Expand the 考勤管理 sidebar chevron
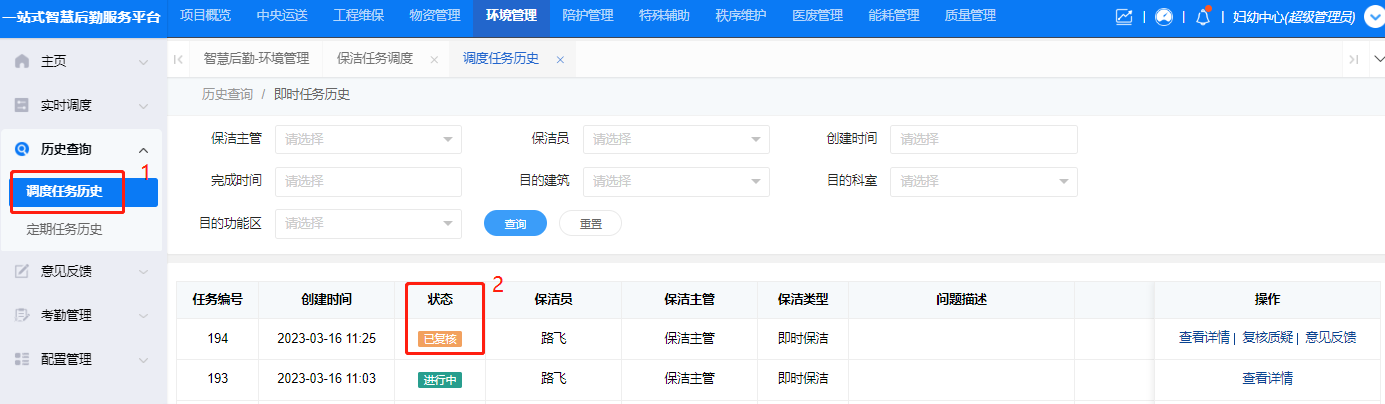The width and height of the screenshot is (1385, 404). pyautogui.click(x=143, y=316)
